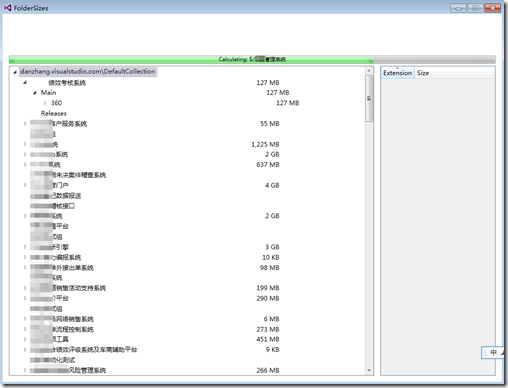Maximize the FolderSizes window

coord(475,8)
